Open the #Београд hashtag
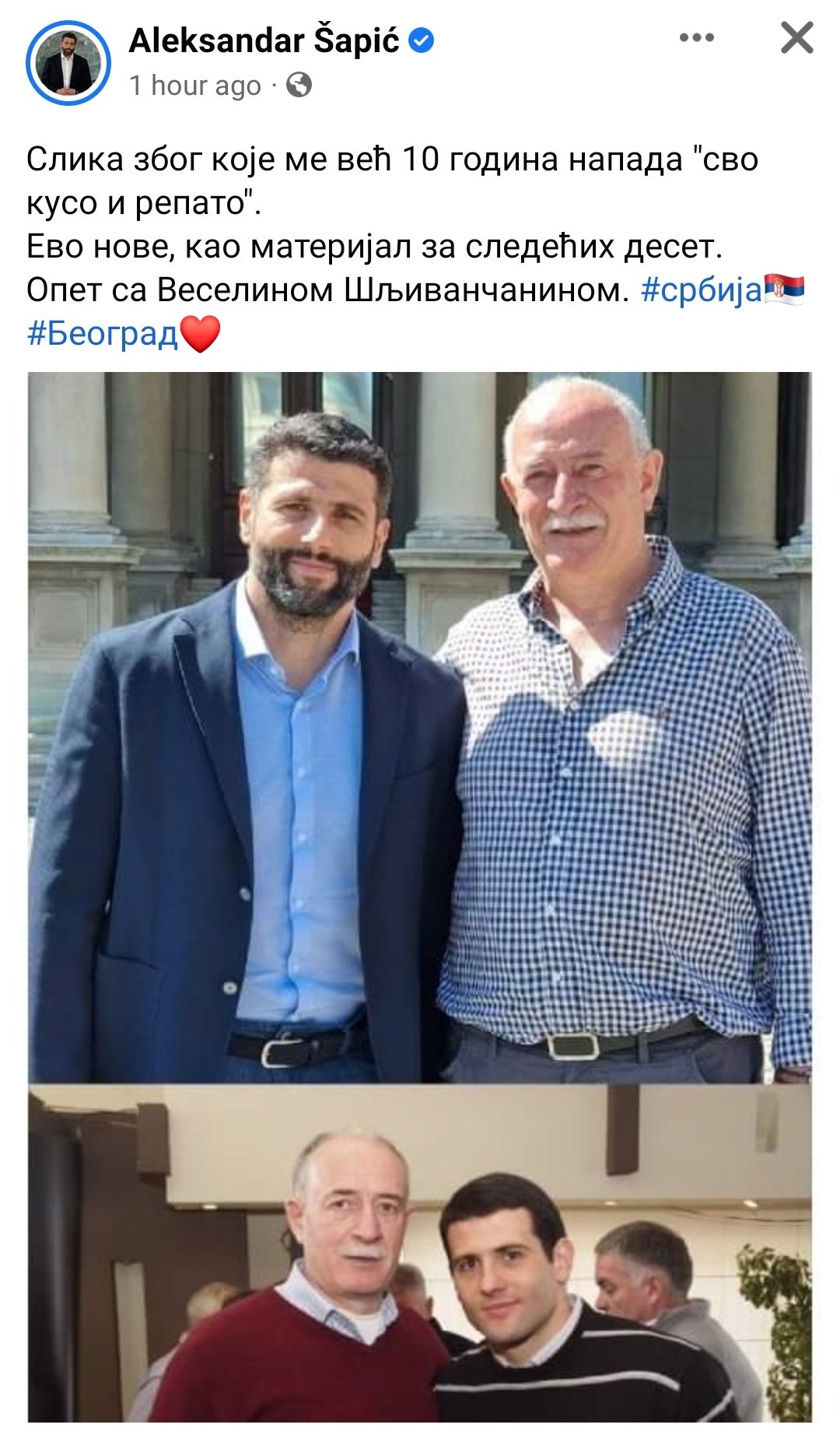Viewport: 840px width, 1435px height. 103,334
